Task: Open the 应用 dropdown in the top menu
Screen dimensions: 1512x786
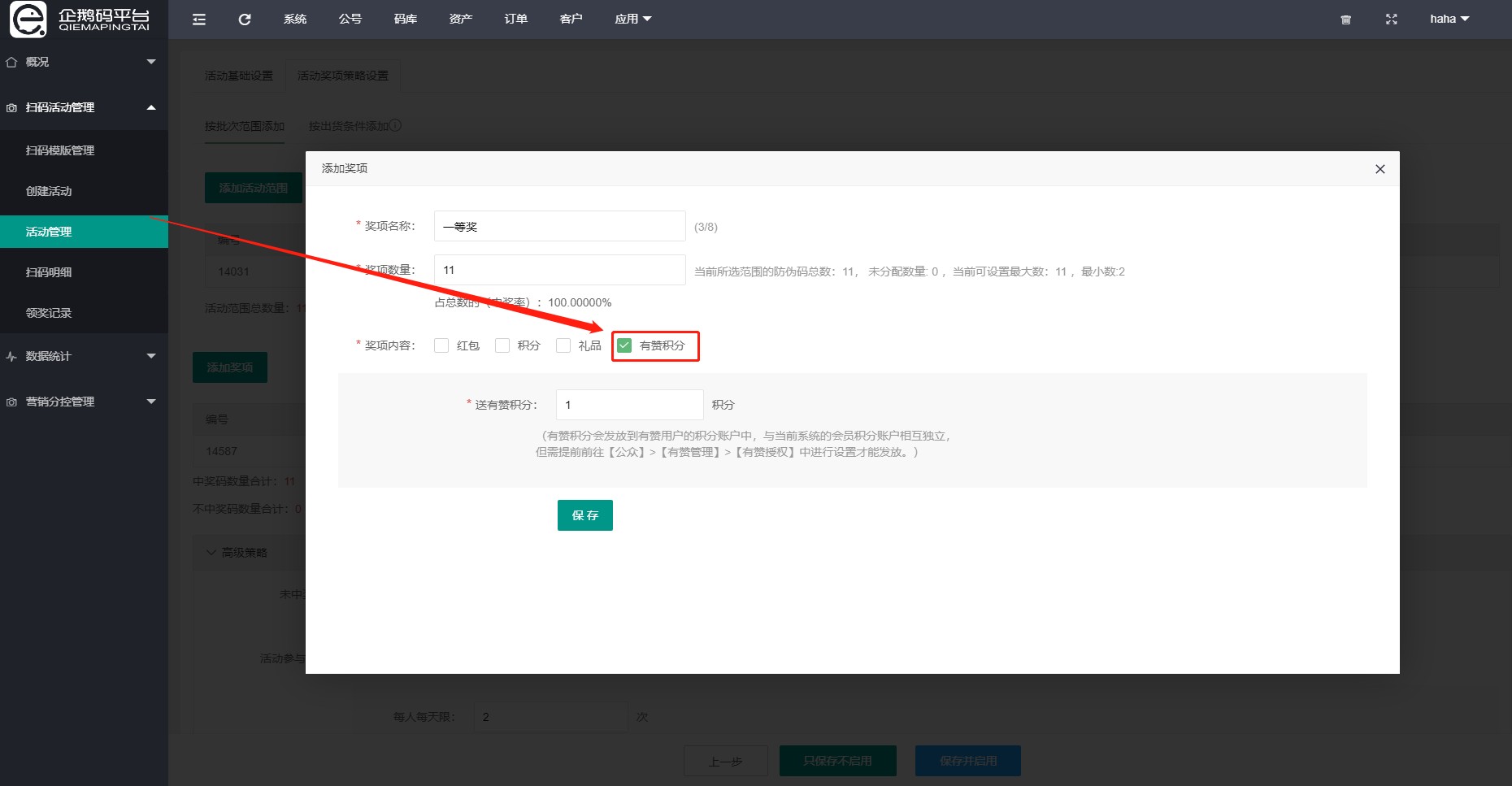Action: tap(632, 20)
